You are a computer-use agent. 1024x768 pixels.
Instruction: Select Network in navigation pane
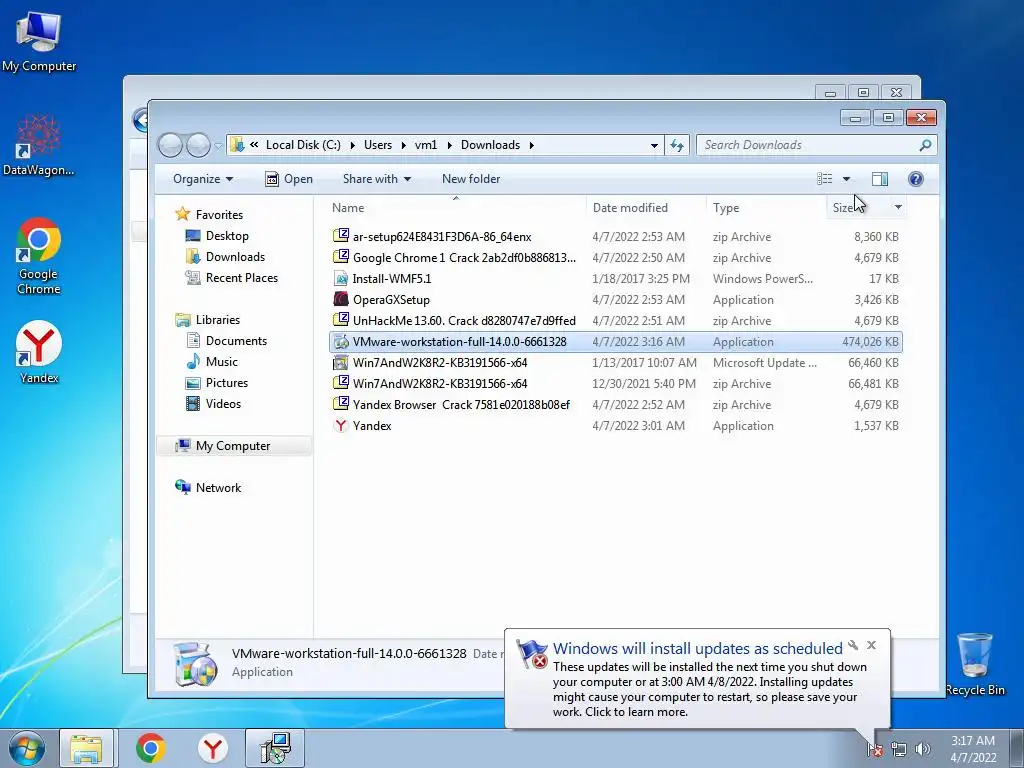(x=218, y=488)
